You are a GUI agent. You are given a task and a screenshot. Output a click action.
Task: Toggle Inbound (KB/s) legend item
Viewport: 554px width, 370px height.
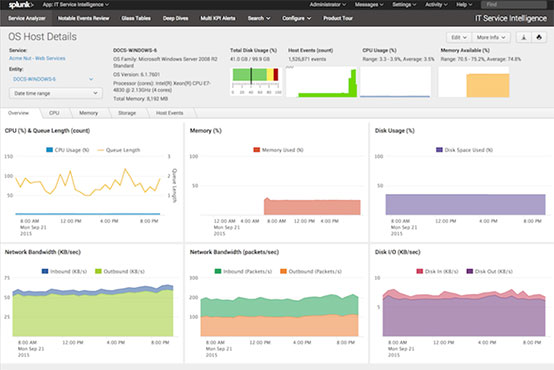pyautogui.click(x=64, y=271)
